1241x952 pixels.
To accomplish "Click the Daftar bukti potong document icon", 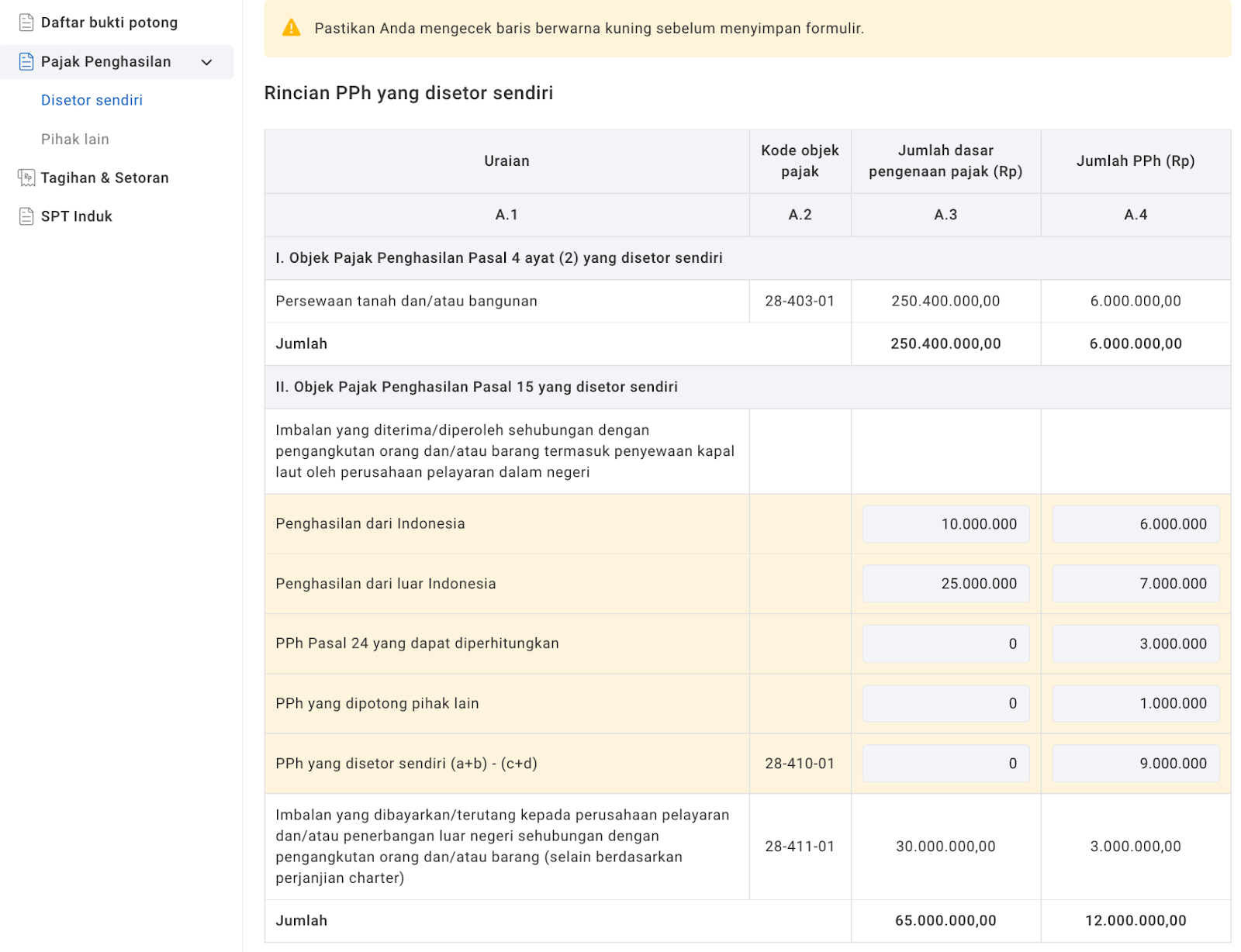I will pyautogui.click(x=26, y=22).
